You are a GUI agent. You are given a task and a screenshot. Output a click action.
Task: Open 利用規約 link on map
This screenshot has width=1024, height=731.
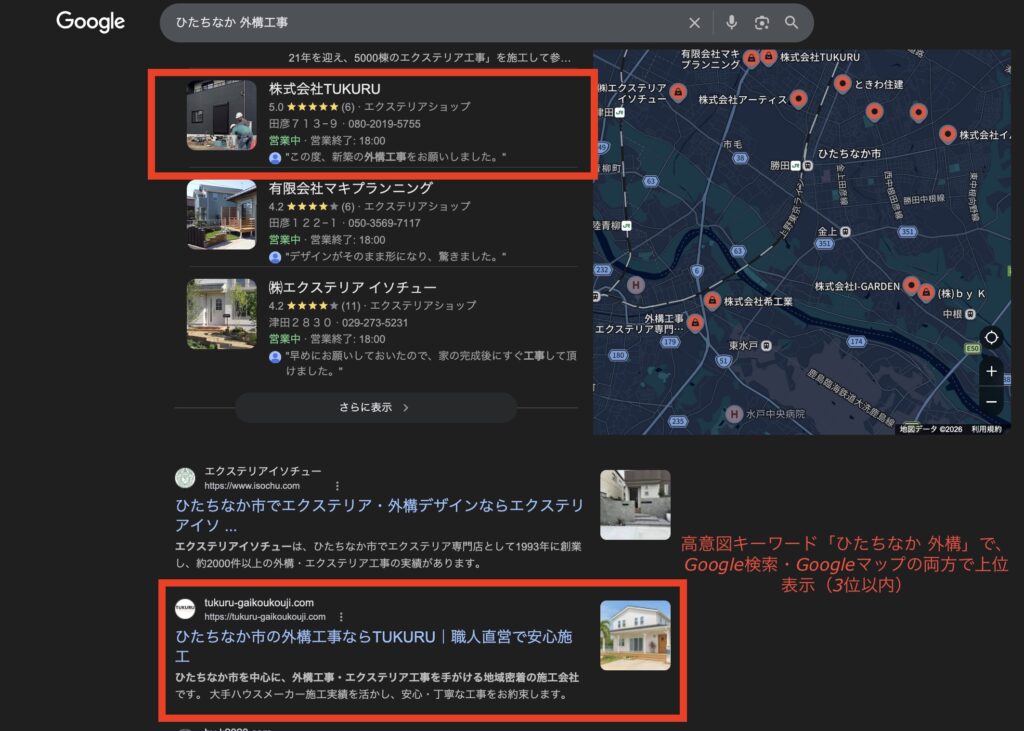[986, 429]
